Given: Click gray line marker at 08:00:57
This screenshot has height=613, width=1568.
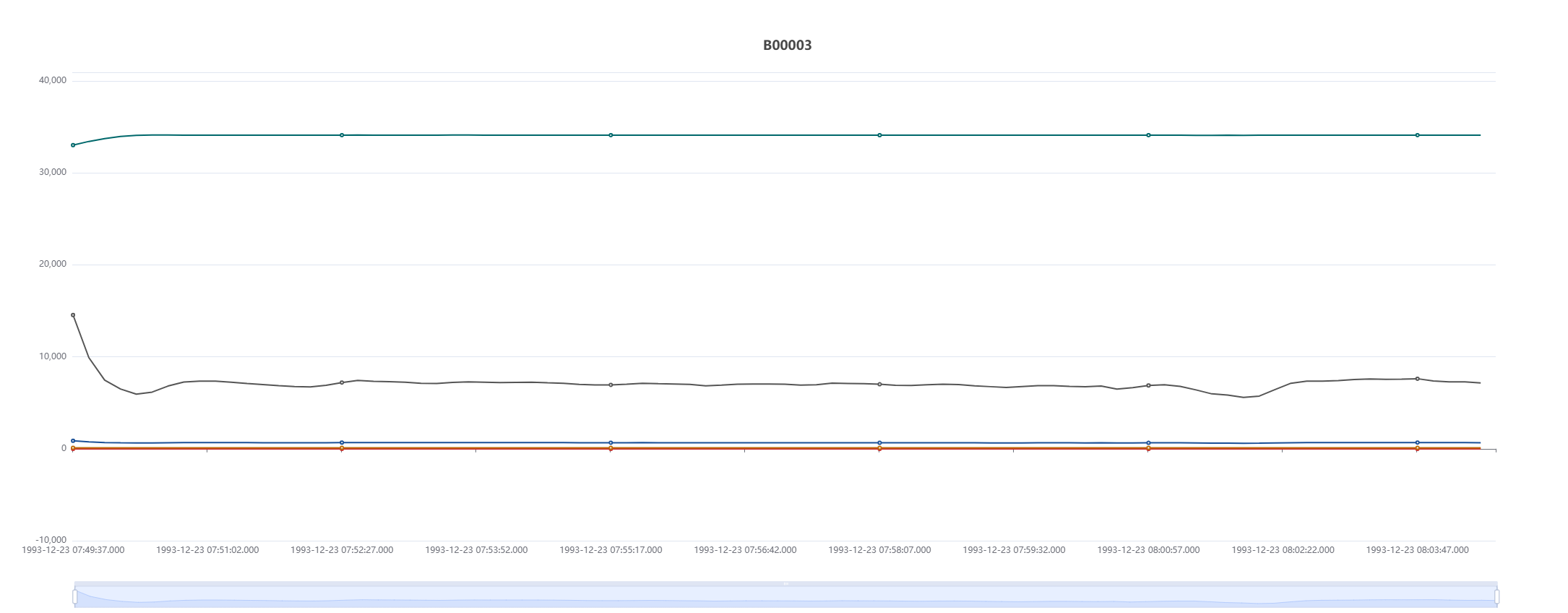Looking at the screenshot, I should pyautogui.click(x=1148, y=385).
